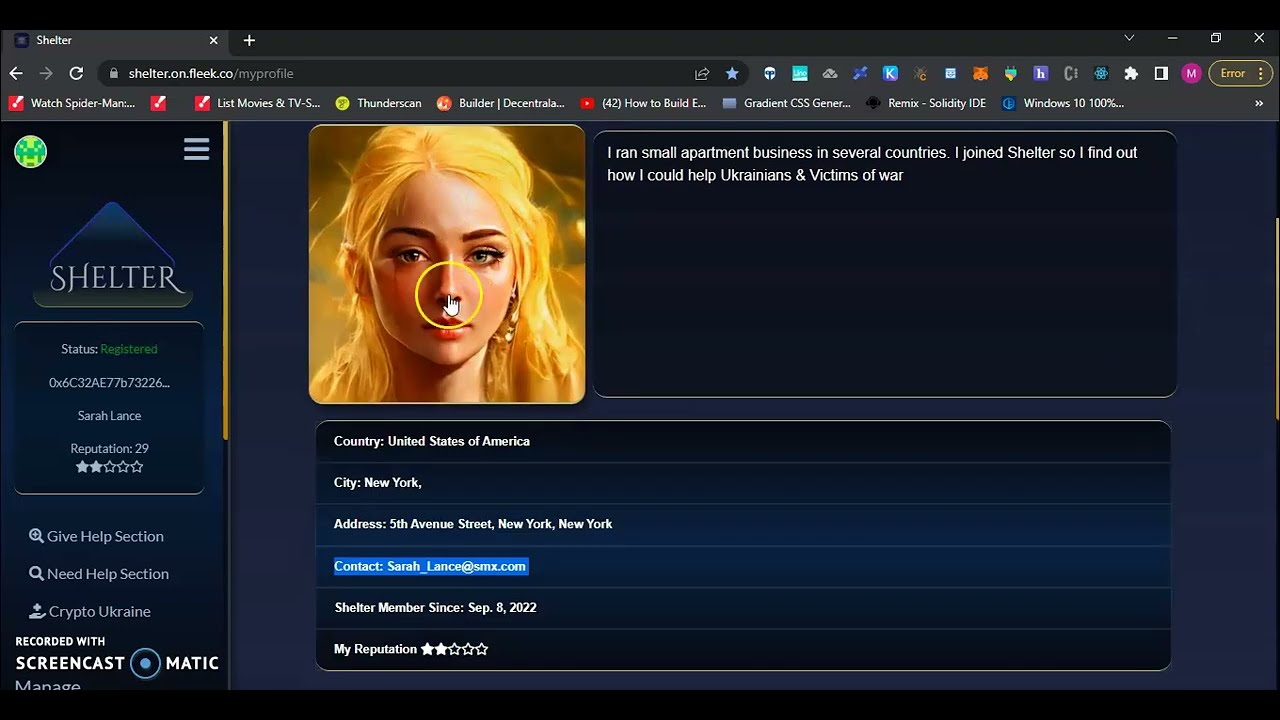Click the Shelter house logo
Screen dimensions: 1280x720
(113, 255)
